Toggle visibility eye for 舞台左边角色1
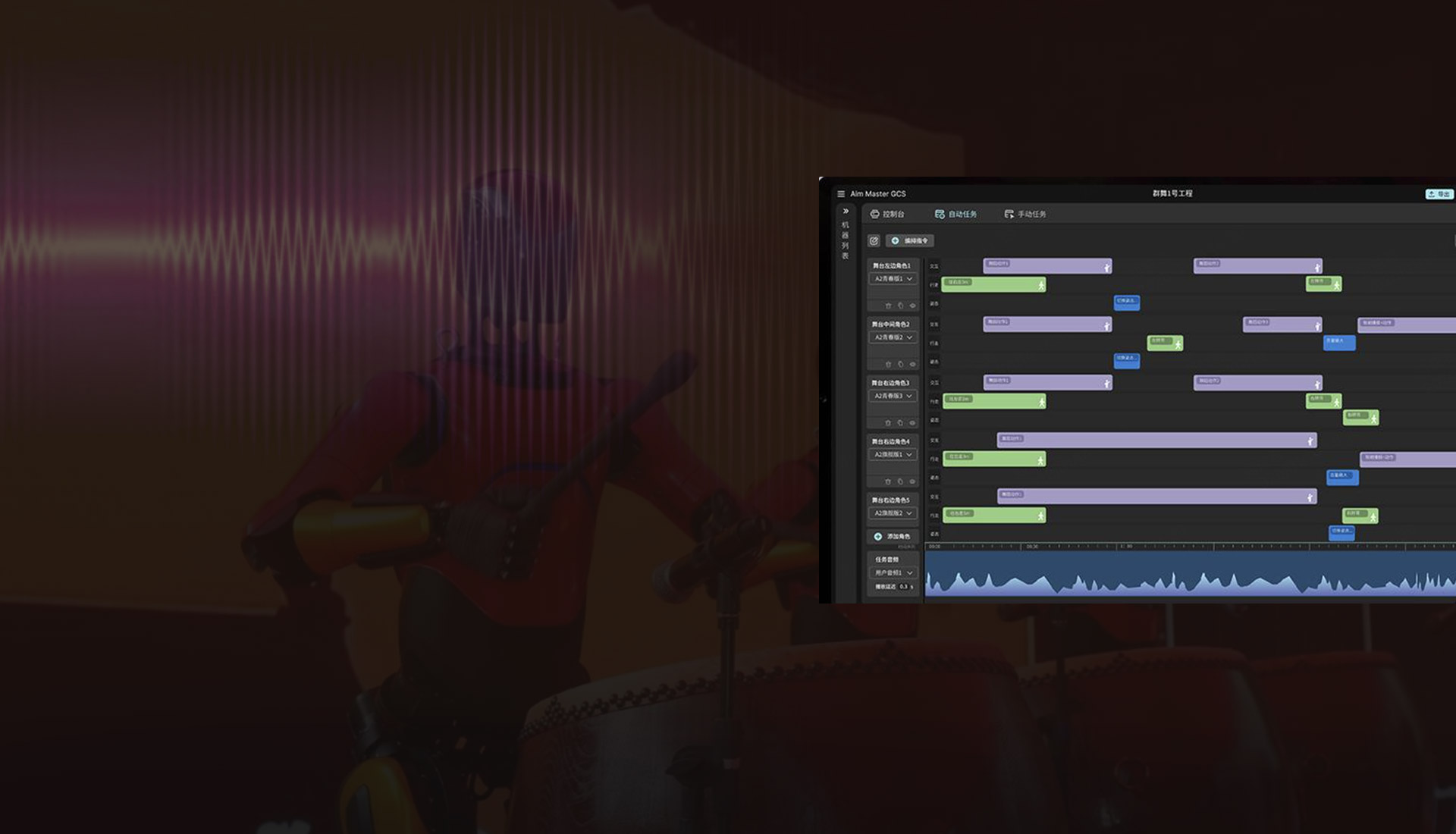Screen dimensions: 1456x834 912,306
